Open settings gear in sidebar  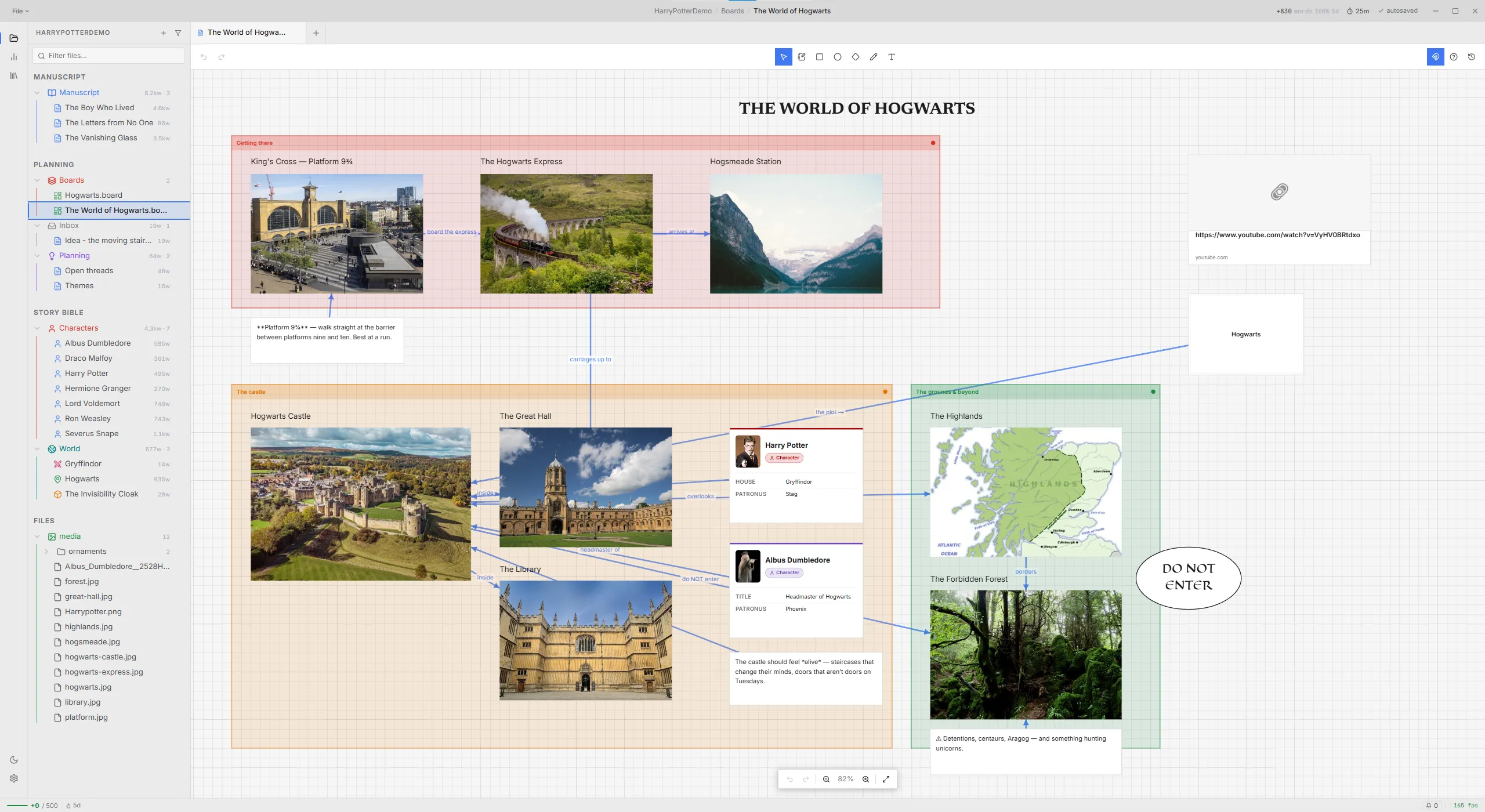click(x=14, y=778)
